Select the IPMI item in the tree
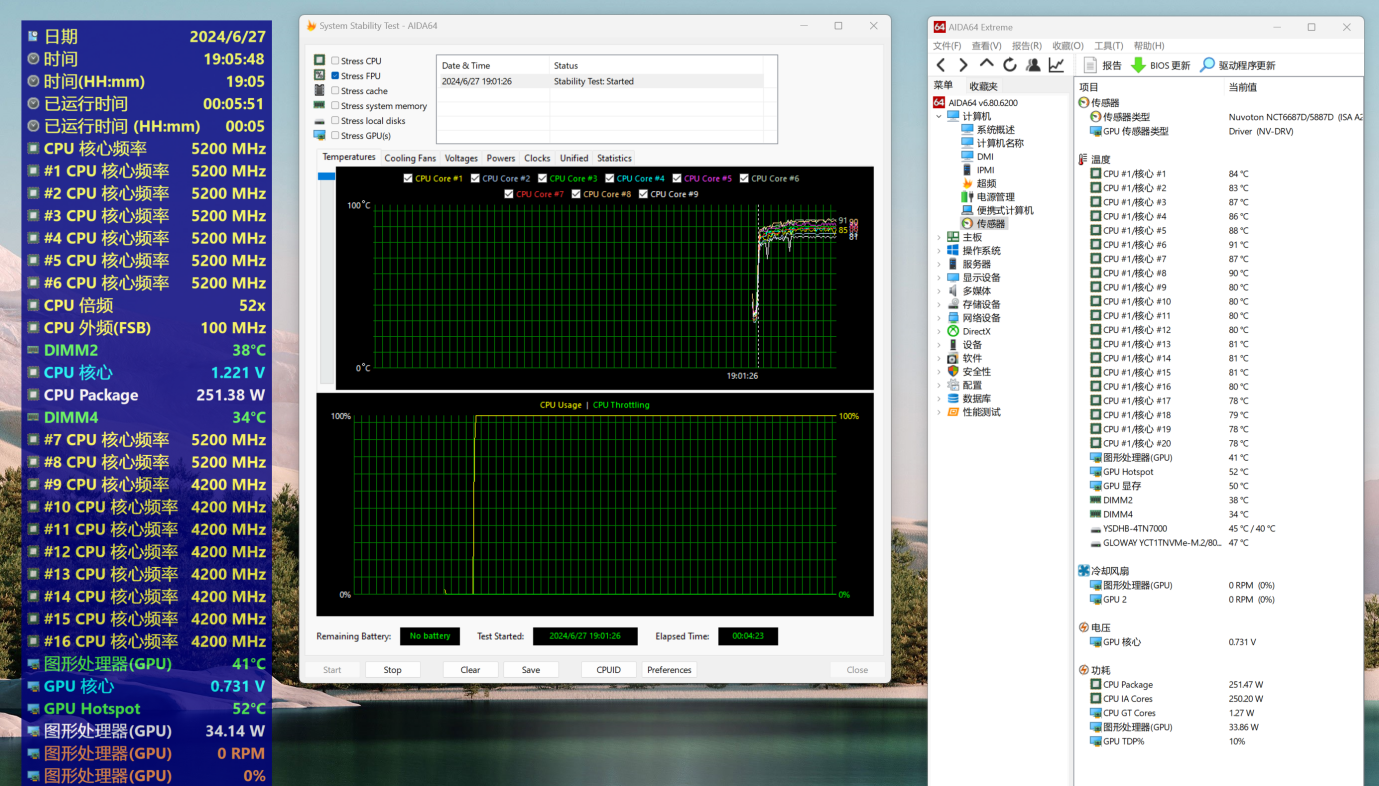This screenshot has width=1379, height=786. click(x=978, y=170)
